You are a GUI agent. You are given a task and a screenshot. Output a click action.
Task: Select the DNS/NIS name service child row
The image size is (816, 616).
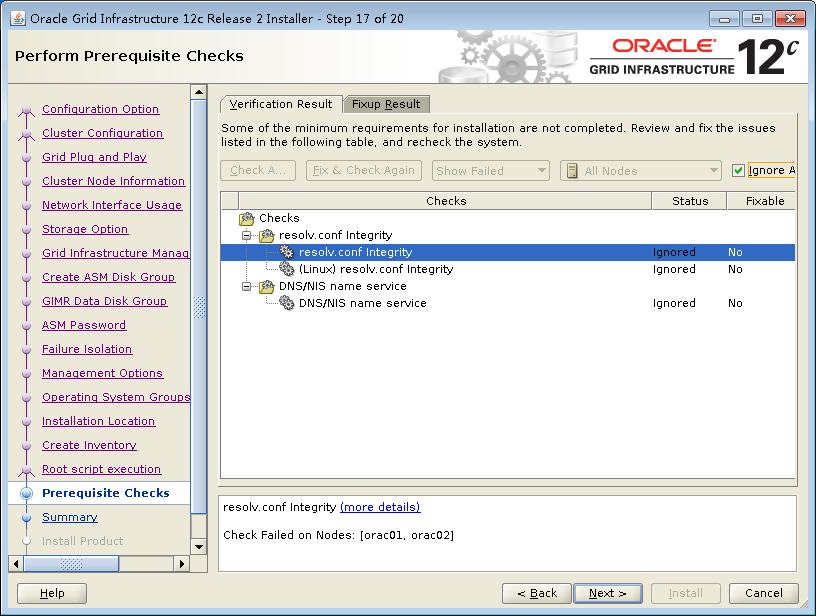(x=508, y=303)
